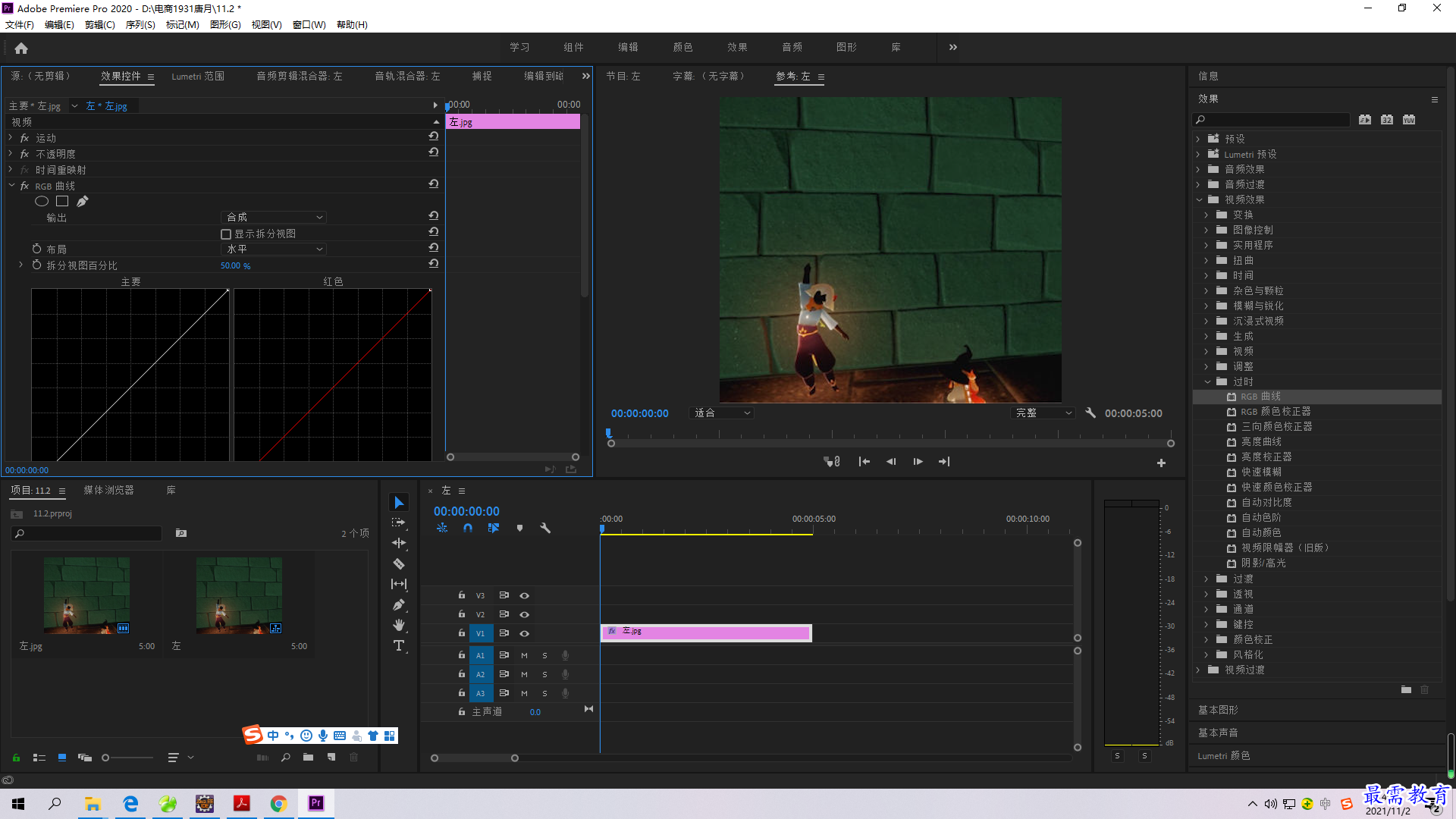Viewport: 1456px width, 819px height.
Task: Open the 文件(F) menu
Action: point(20,25)
